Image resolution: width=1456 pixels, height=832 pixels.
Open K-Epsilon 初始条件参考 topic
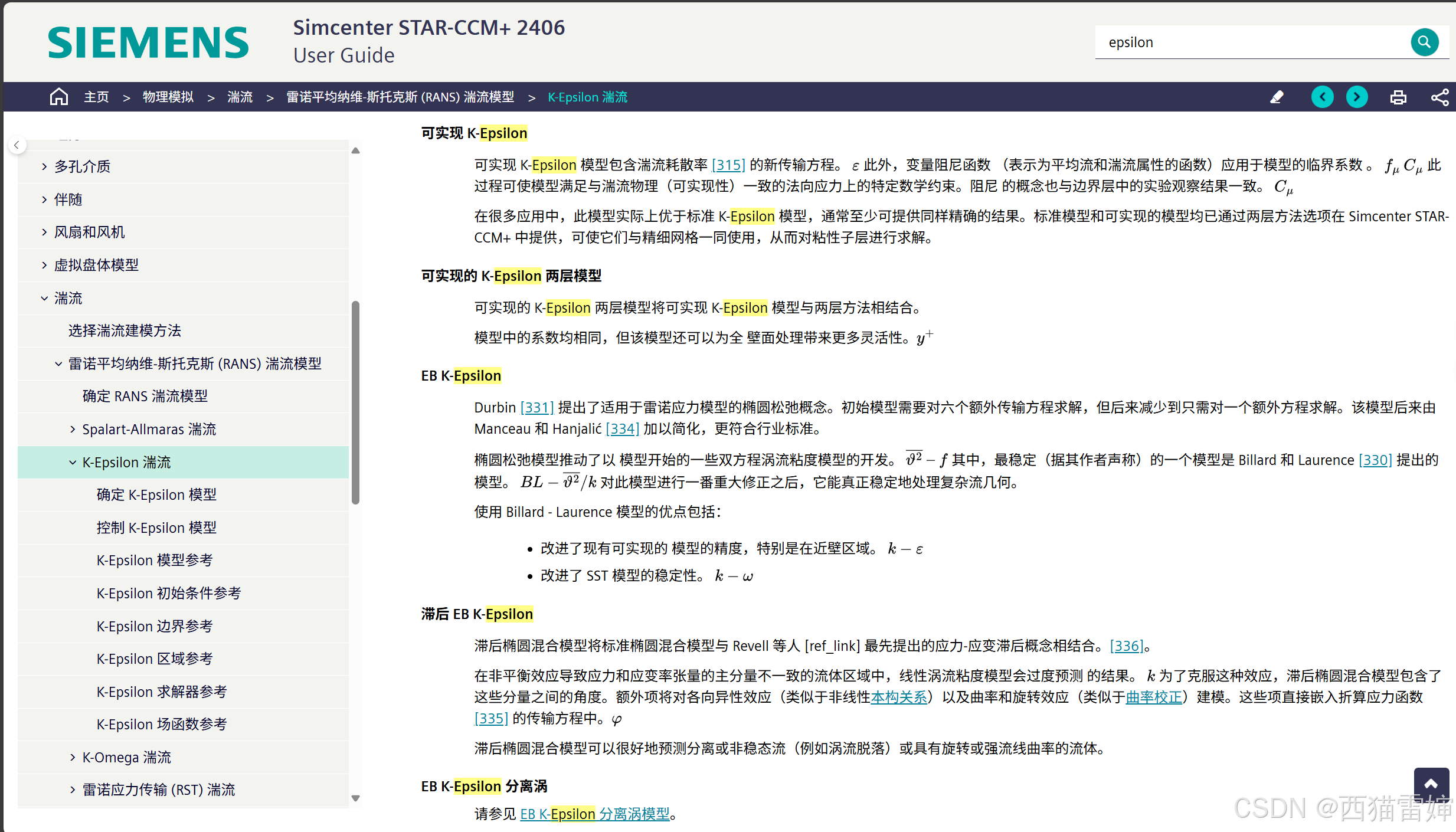[x=169, y=593]
